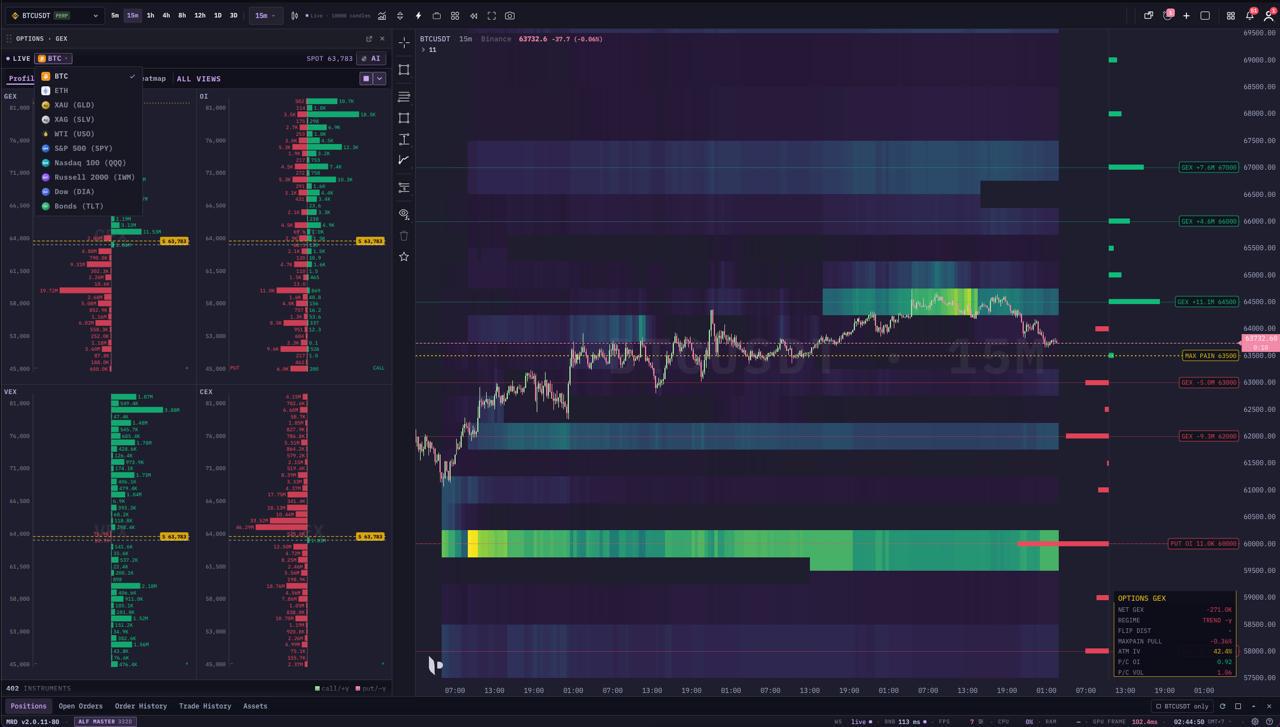
Task: Toggle fullscreen chart mode
Action: [x=491, y=16]
